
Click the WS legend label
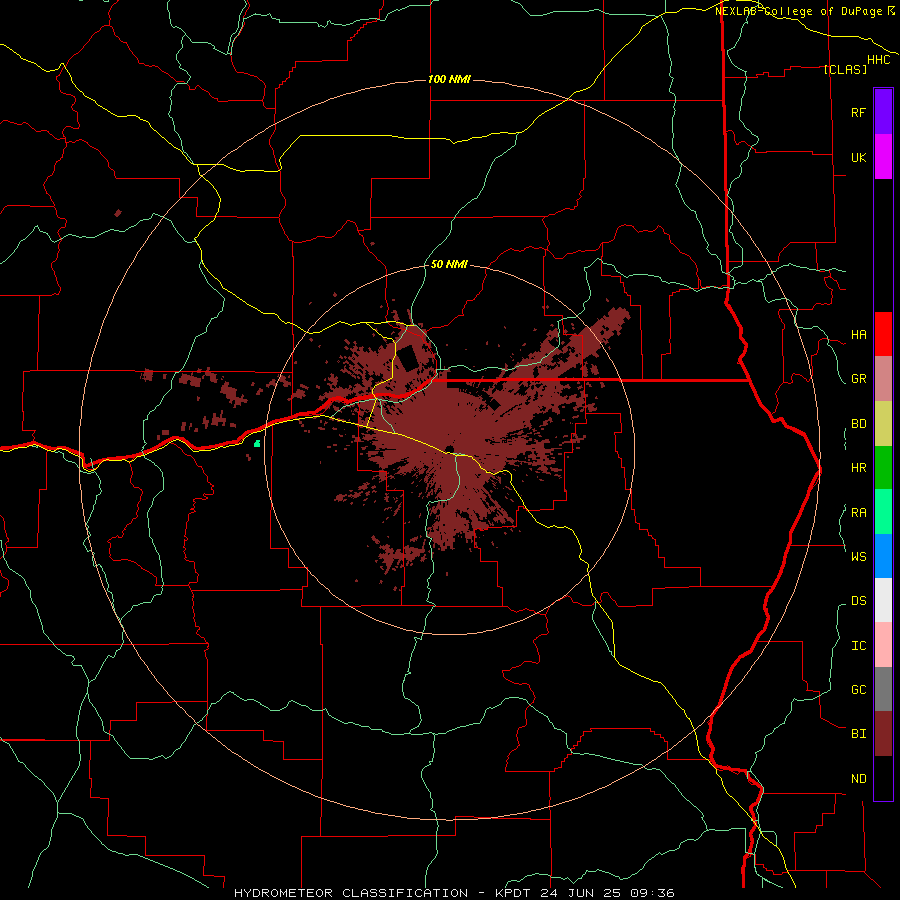pyautogui.click(x=858, y=556)
